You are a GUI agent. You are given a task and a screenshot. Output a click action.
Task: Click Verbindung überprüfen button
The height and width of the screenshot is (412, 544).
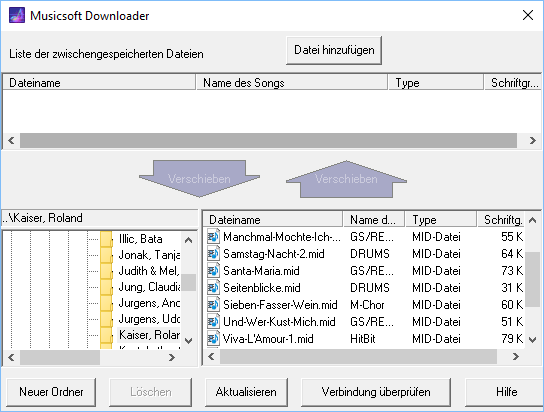click(376, 392)
